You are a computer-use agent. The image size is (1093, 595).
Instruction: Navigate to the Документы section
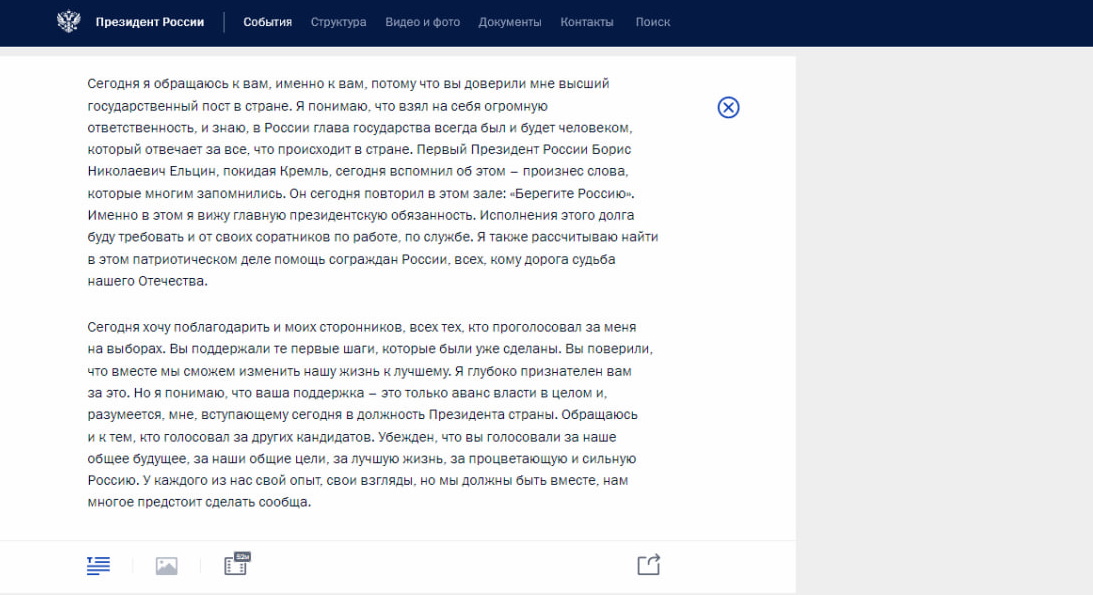[510, 22]
